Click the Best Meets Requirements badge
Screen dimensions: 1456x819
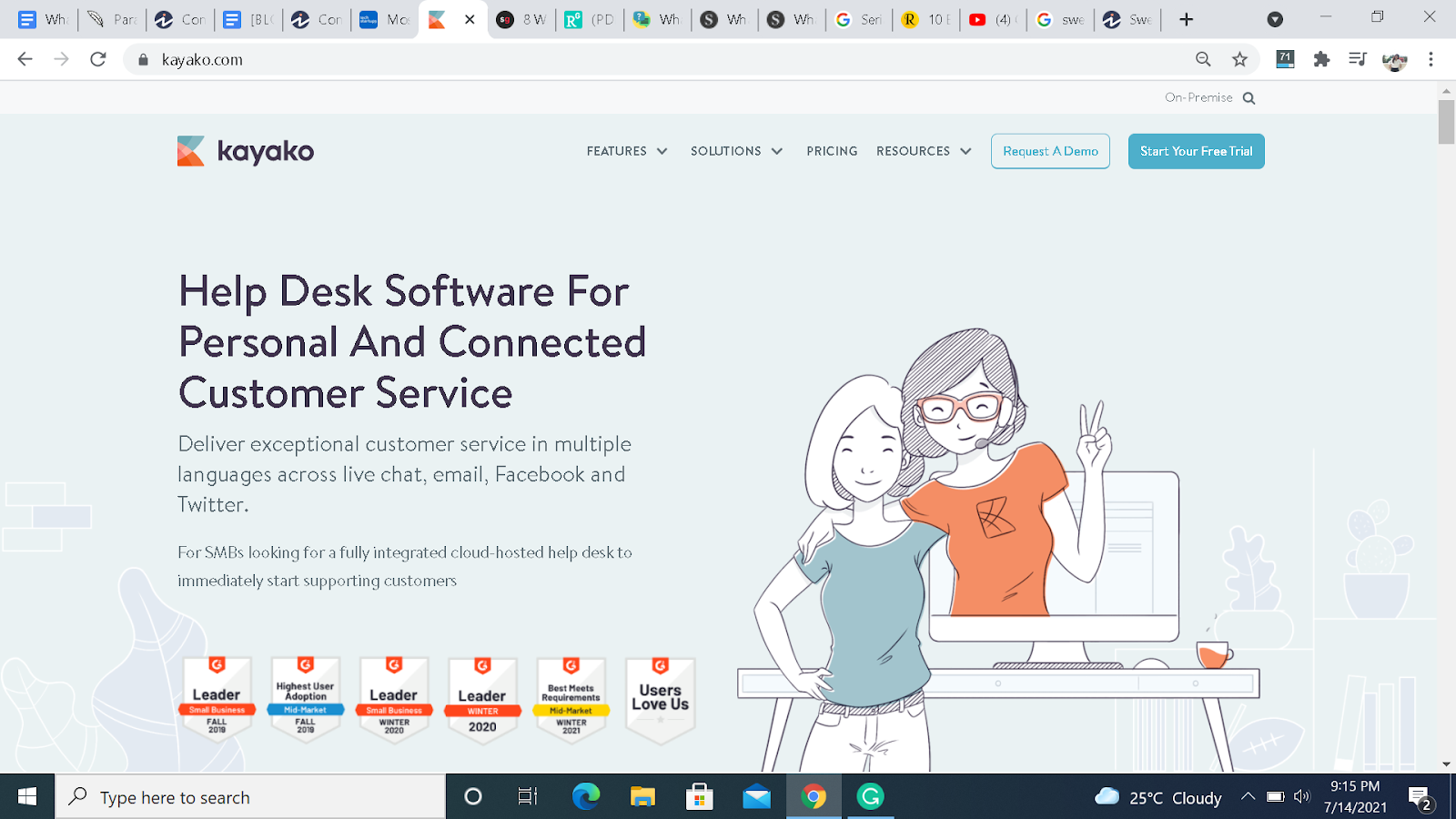click(x=571, y=699)
